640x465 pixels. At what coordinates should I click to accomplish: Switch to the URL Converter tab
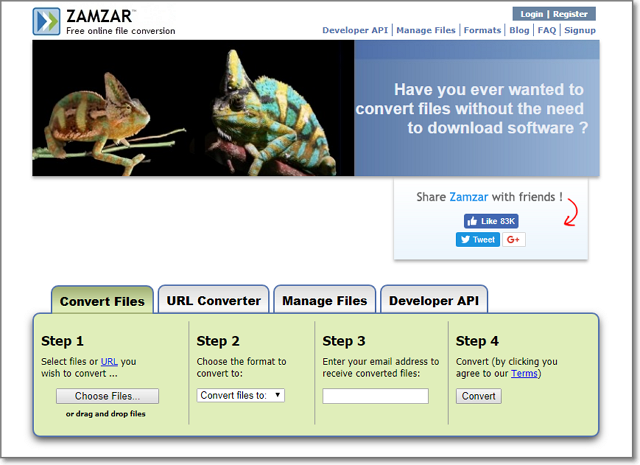tap(213, 300)
